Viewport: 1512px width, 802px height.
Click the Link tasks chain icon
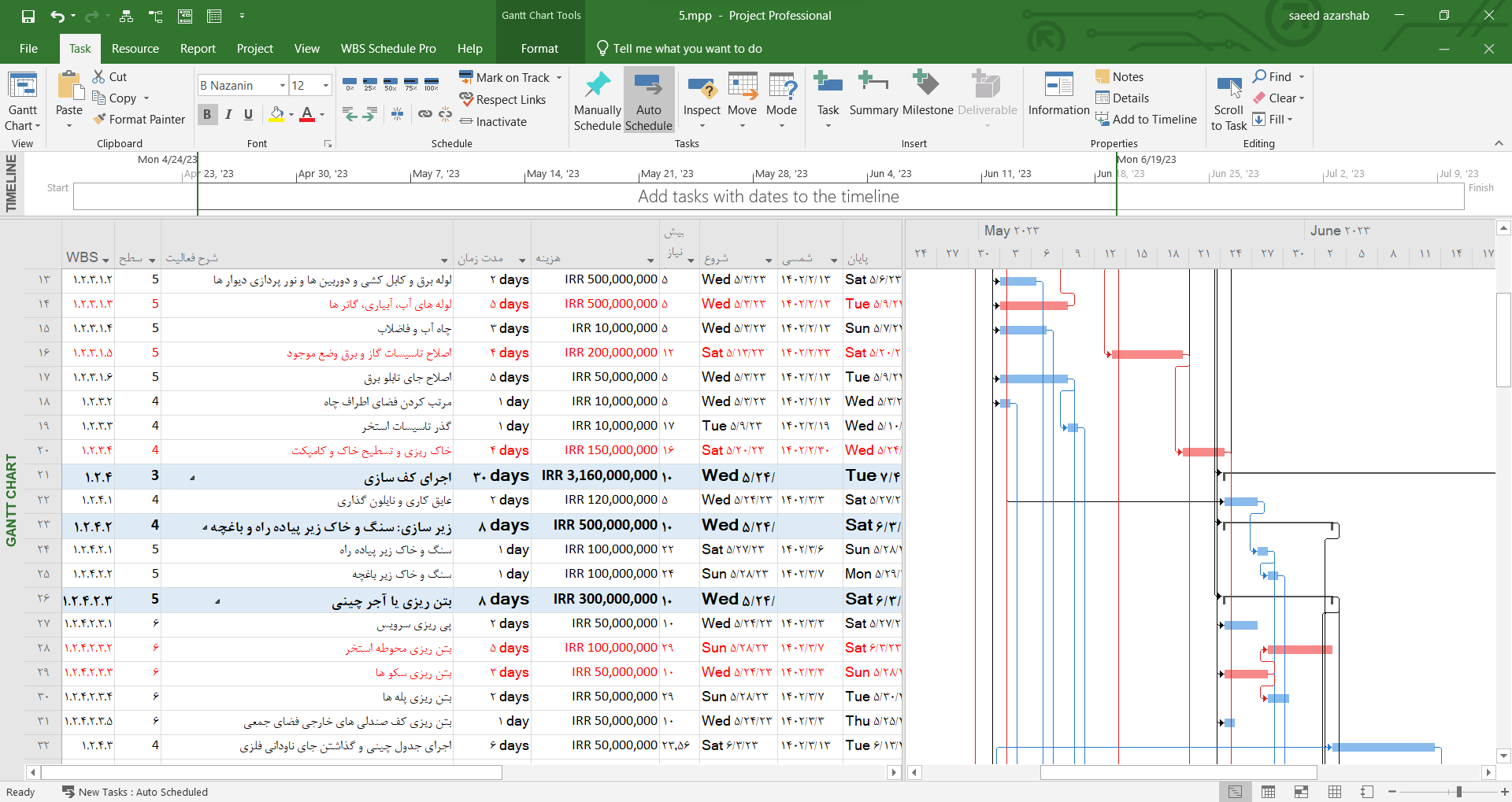click(x=424, y=114)
